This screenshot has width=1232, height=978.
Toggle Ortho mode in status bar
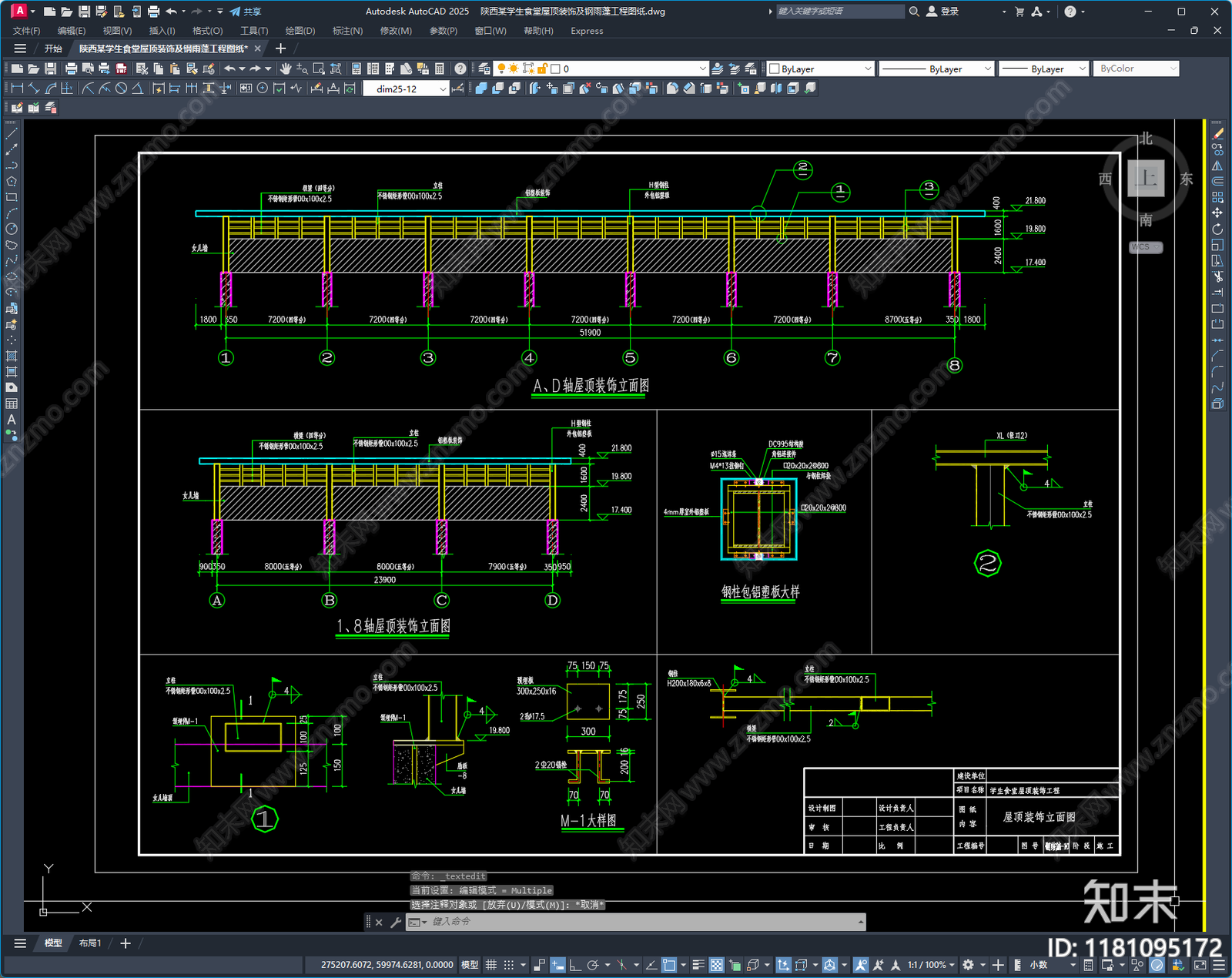pyautogui.click(x=574, y=965)
